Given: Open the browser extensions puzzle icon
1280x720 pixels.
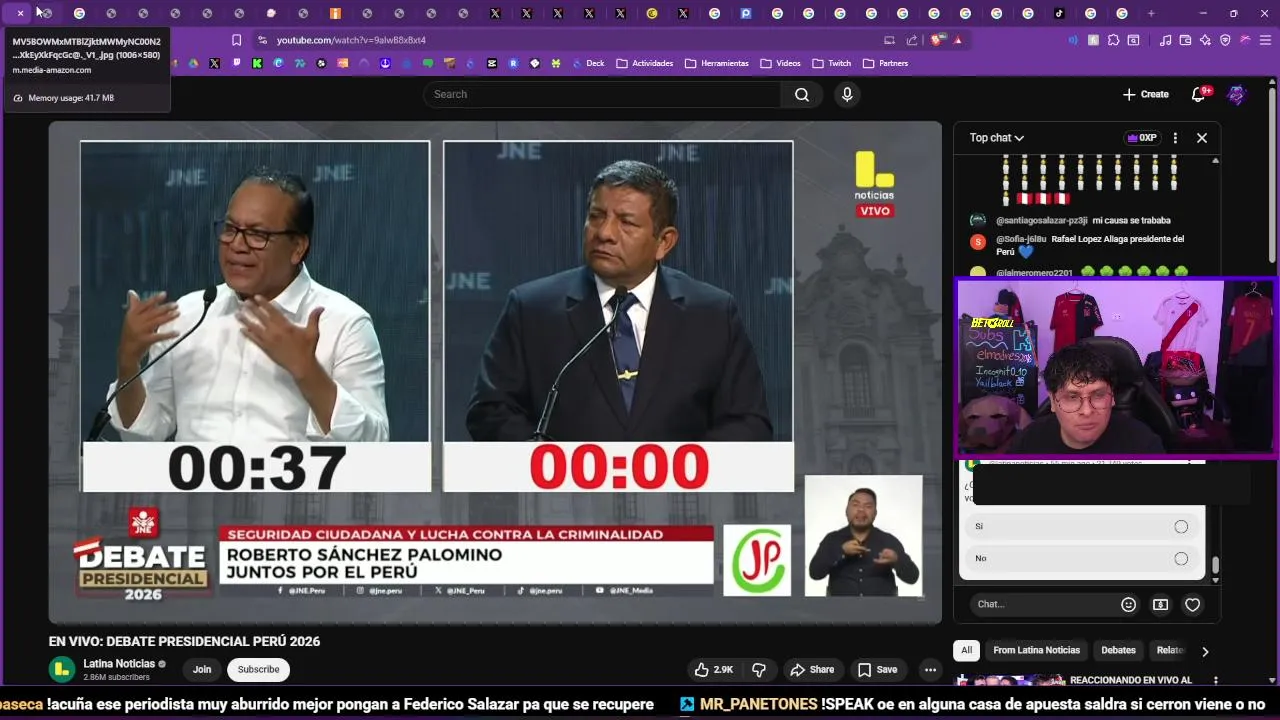Looking at the screenshot, I should tap(1113, 40).
